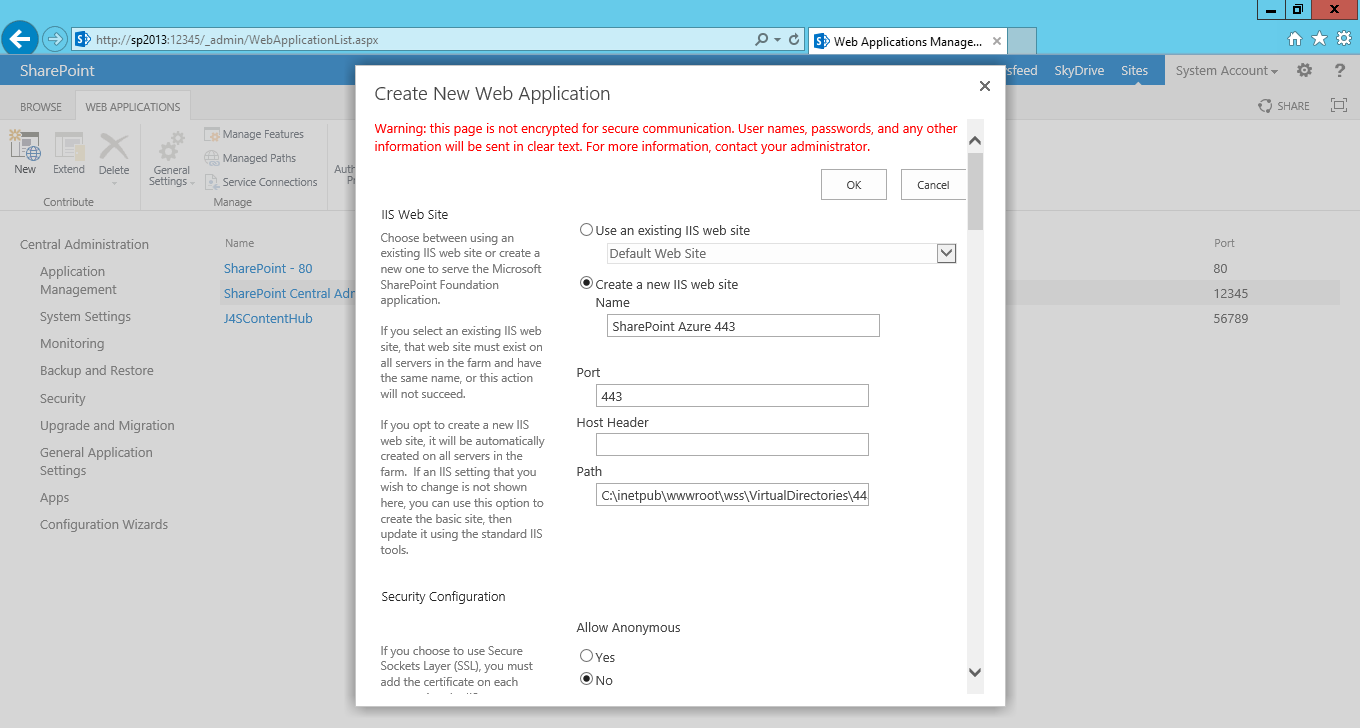Open the J4SContentHub web application link
Viewport: 1360px width, 728px height.
click(268, 319)
